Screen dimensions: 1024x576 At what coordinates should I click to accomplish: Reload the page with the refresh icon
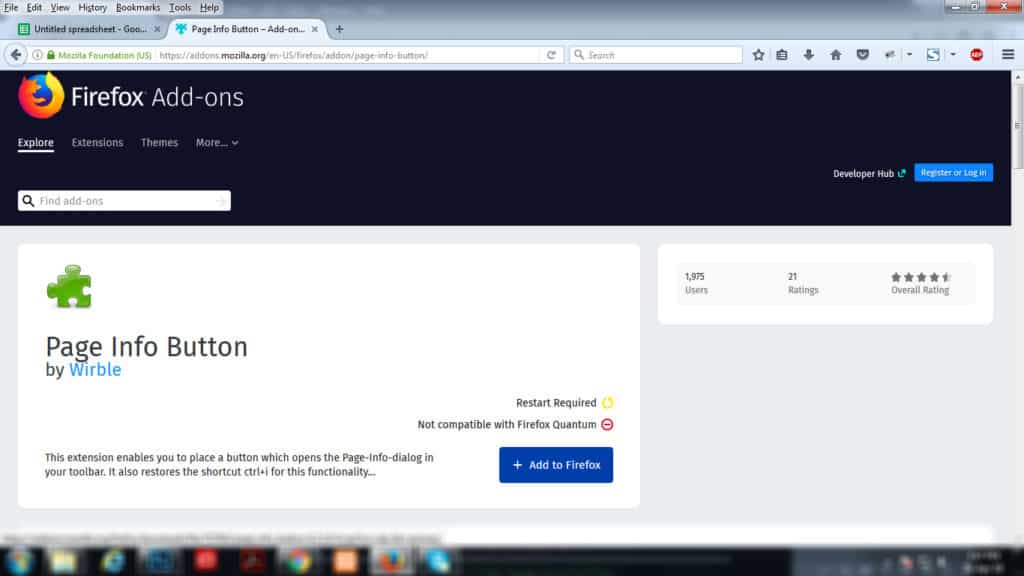click(x=551, y=55)
